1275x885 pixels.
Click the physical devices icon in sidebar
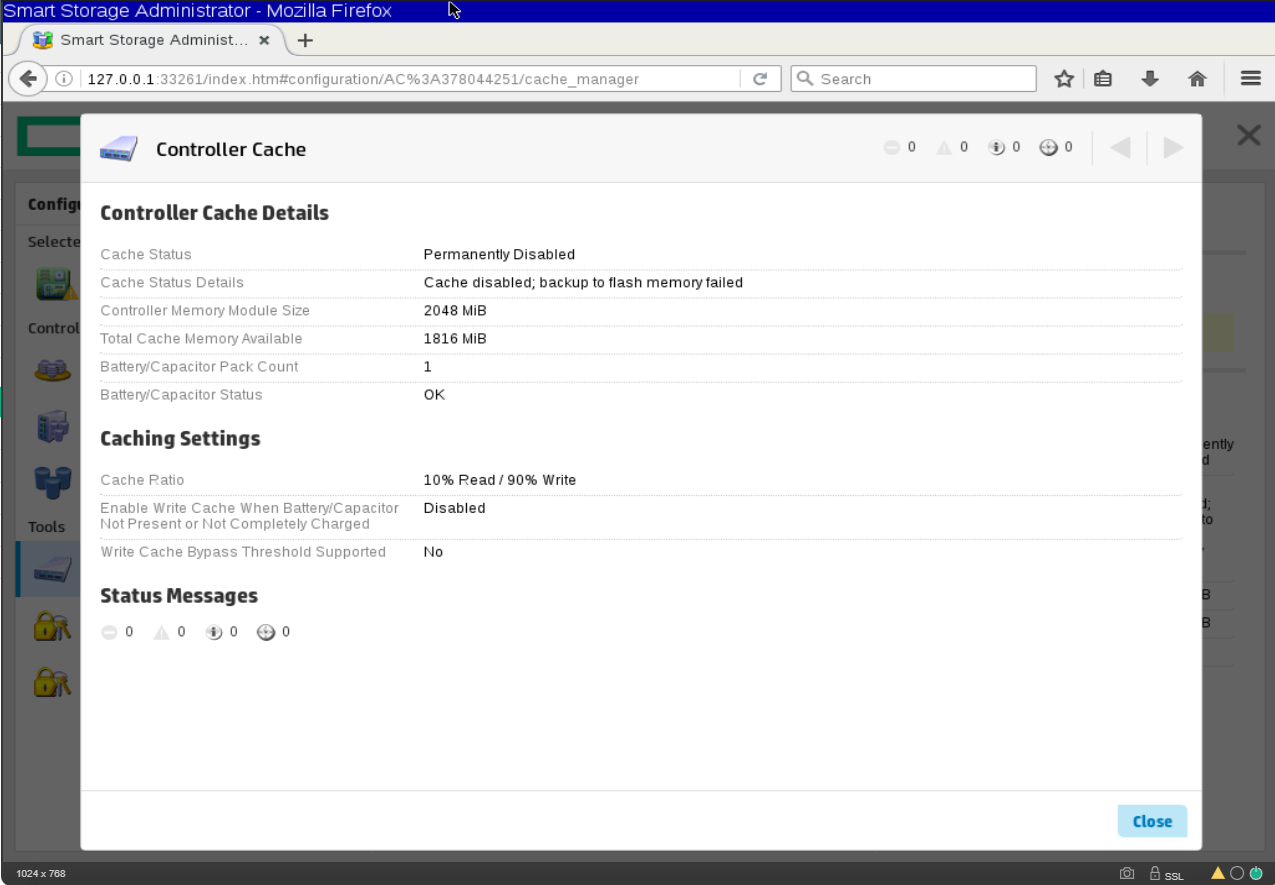(52, 427)
